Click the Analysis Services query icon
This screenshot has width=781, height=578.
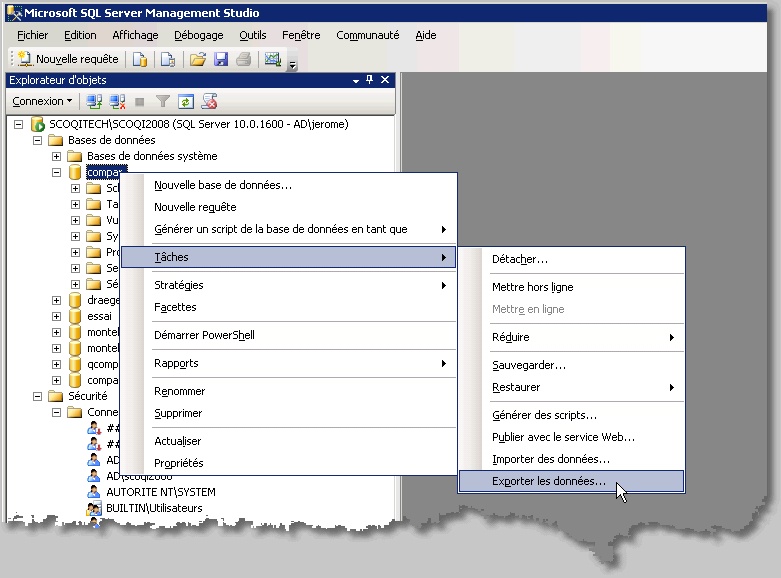pos(168,60)
